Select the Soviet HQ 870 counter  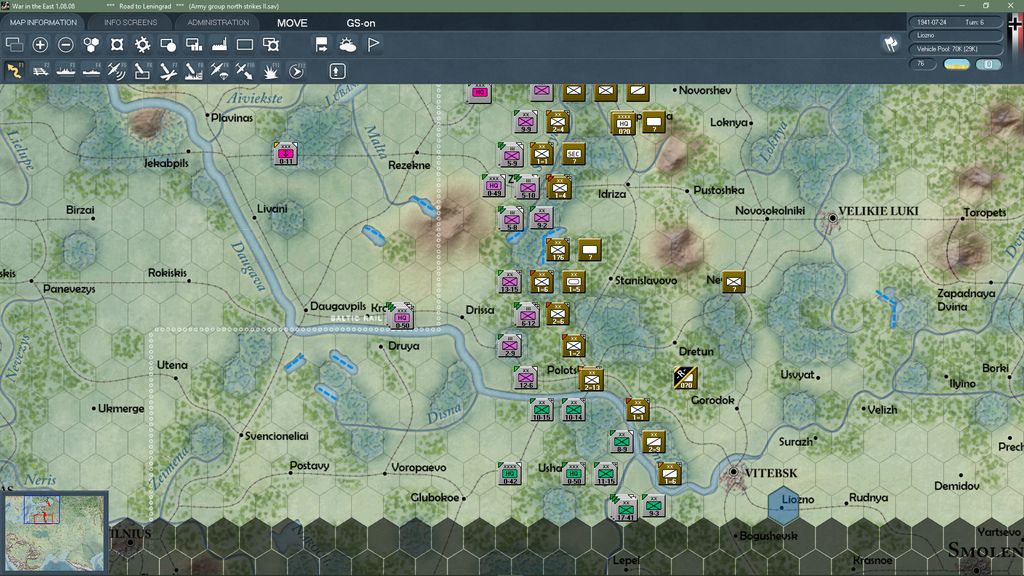[x=624, y=123]
